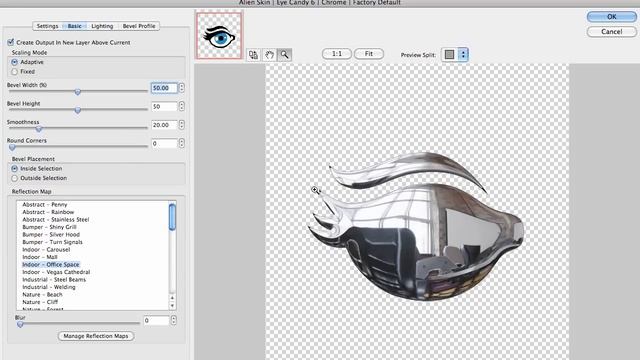The width and height of the screenshot is (640, 360).
Task: Select the Hand pan tool
Action: coord(269,55)
